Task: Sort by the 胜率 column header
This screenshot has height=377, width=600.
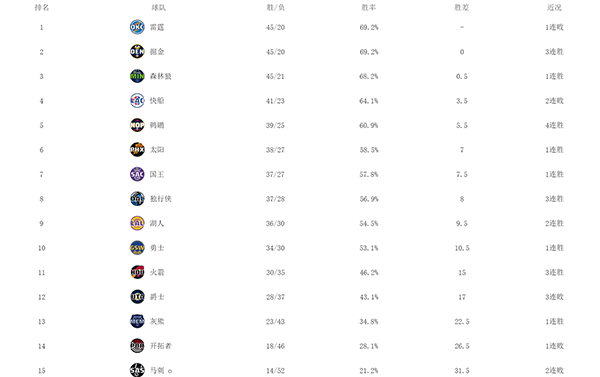Action: [x=368, y=7]
